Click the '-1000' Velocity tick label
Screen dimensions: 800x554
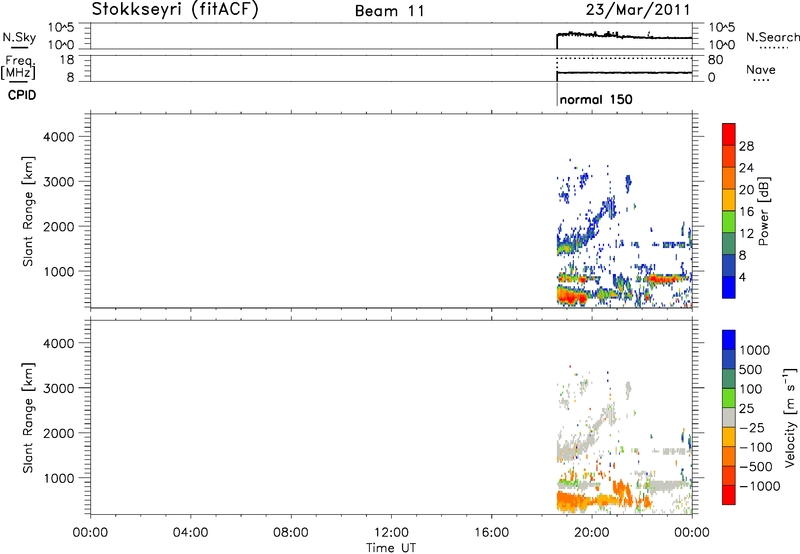click(x=760, y=486)
